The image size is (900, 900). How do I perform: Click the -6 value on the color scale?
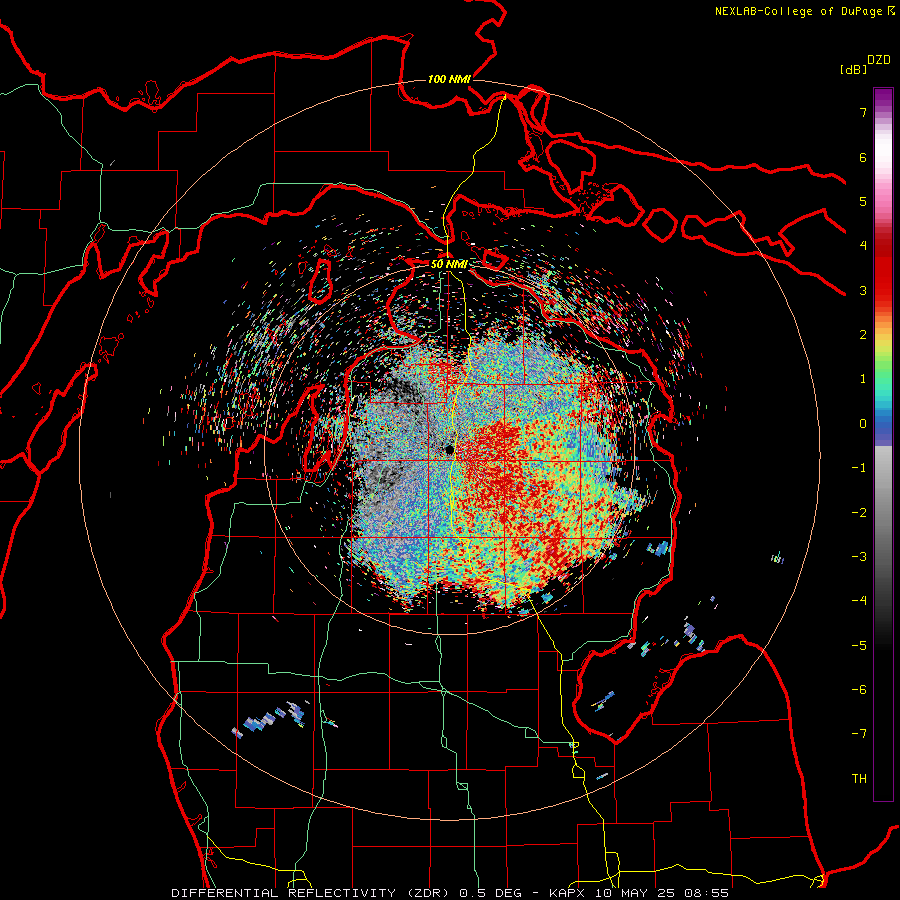pos(859,690)
